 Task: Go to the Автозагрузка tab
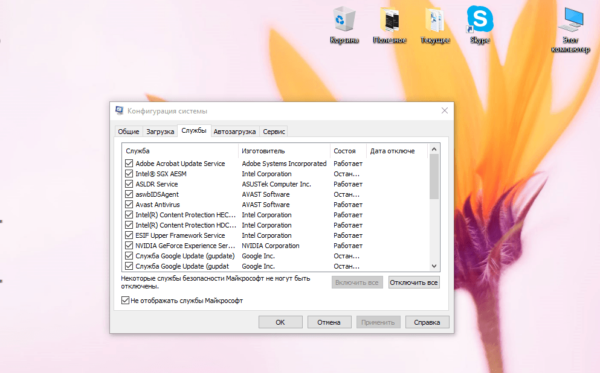(235, 132)
